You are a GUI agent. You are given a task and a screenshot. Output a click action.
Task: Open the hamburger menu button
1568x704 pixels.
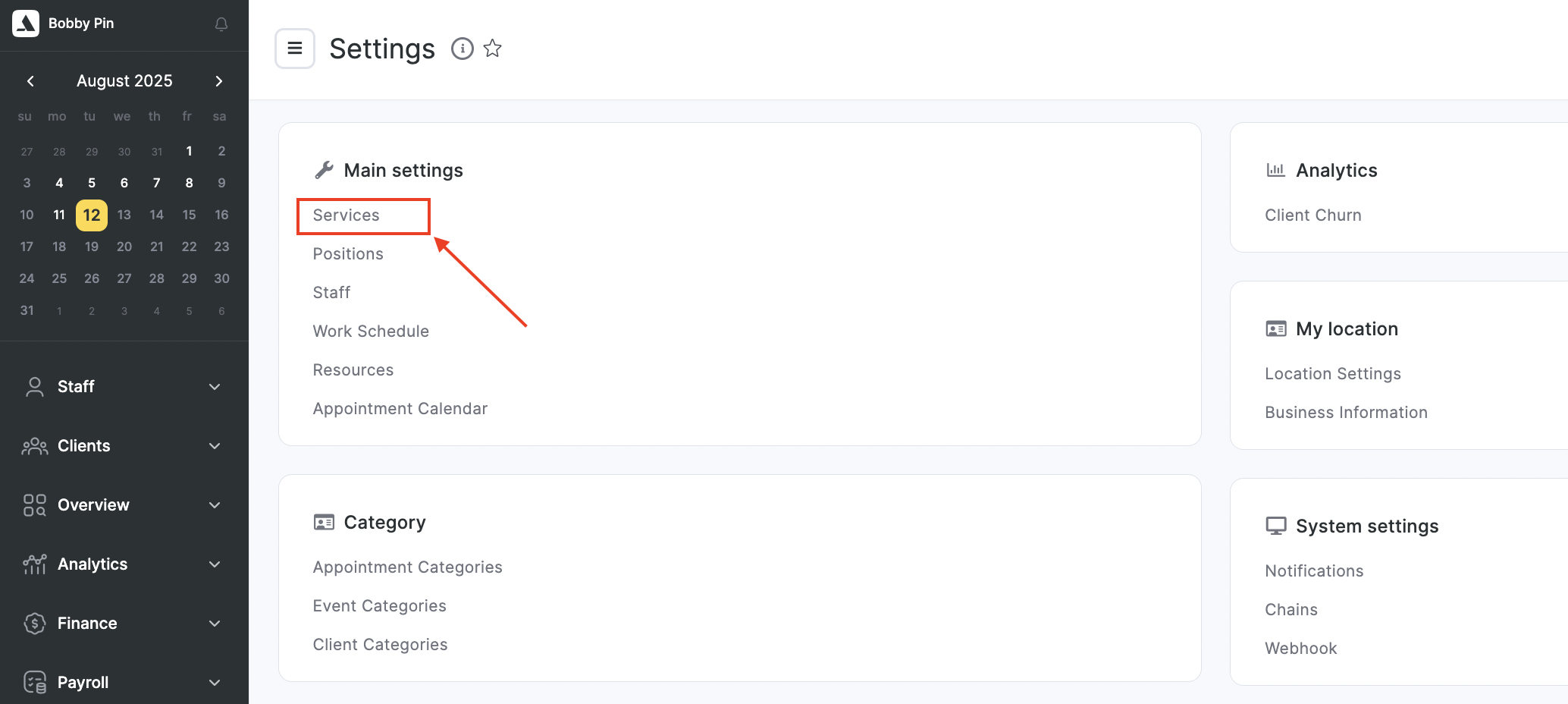(x=295, y=49)
